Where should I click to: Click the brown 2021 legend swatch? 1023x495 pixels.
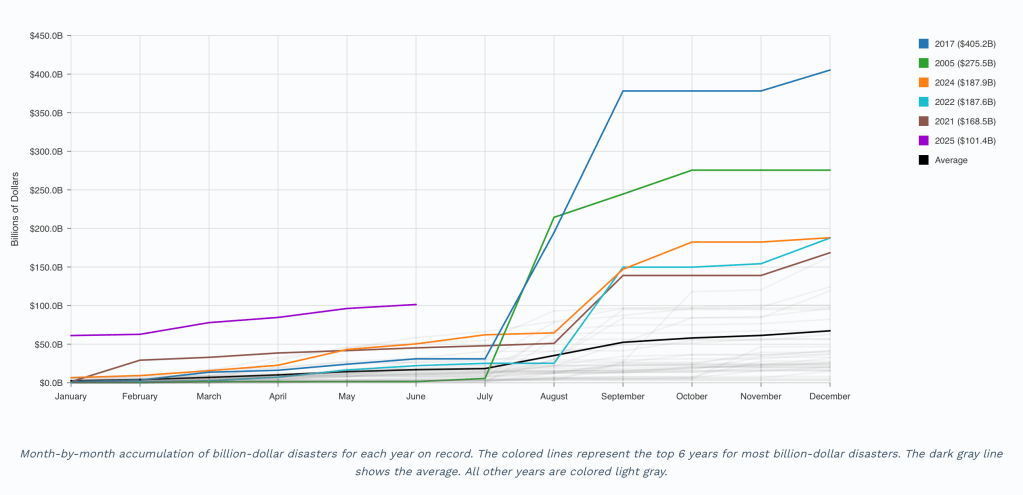(924, 121)
